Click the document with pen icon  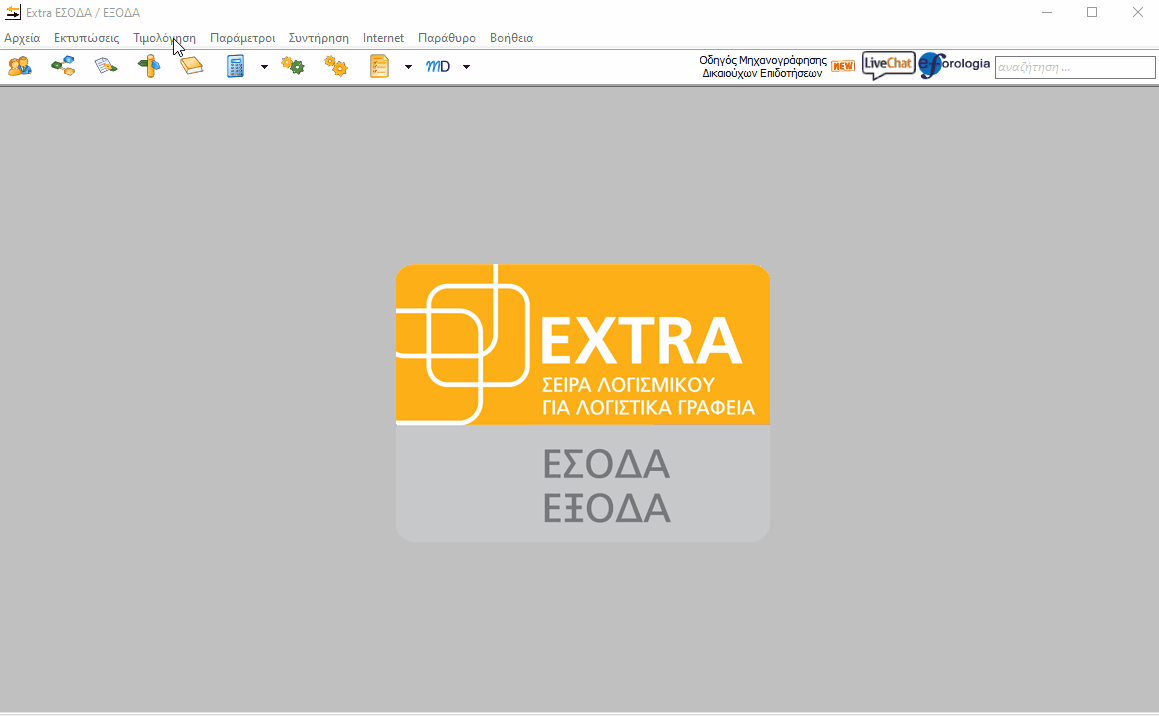pyautogui.click(x=106, y=67)
